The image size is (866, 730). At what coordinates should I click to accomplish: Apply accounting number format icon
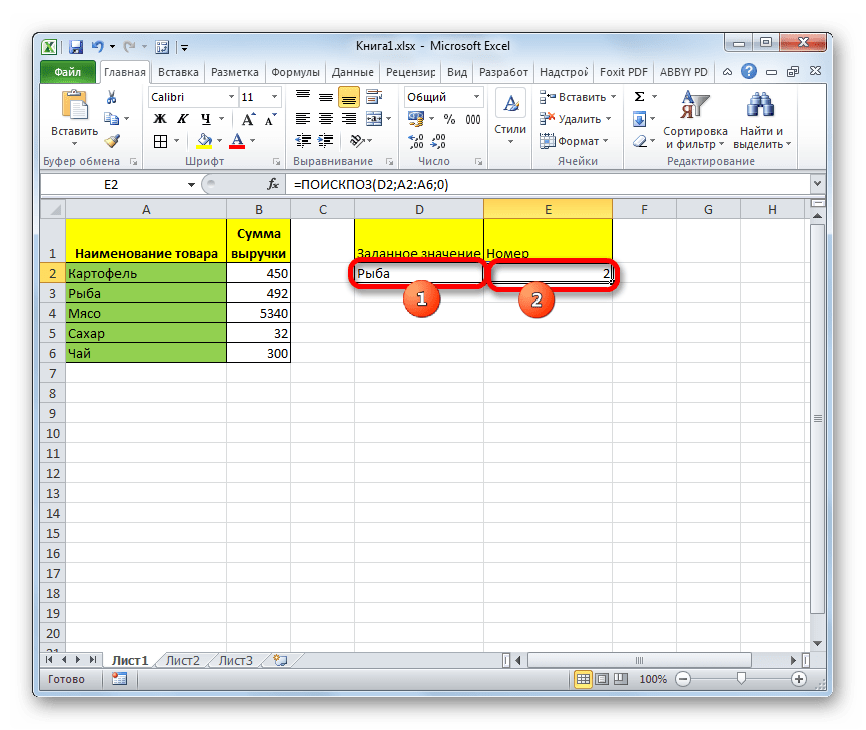[416, 119]
